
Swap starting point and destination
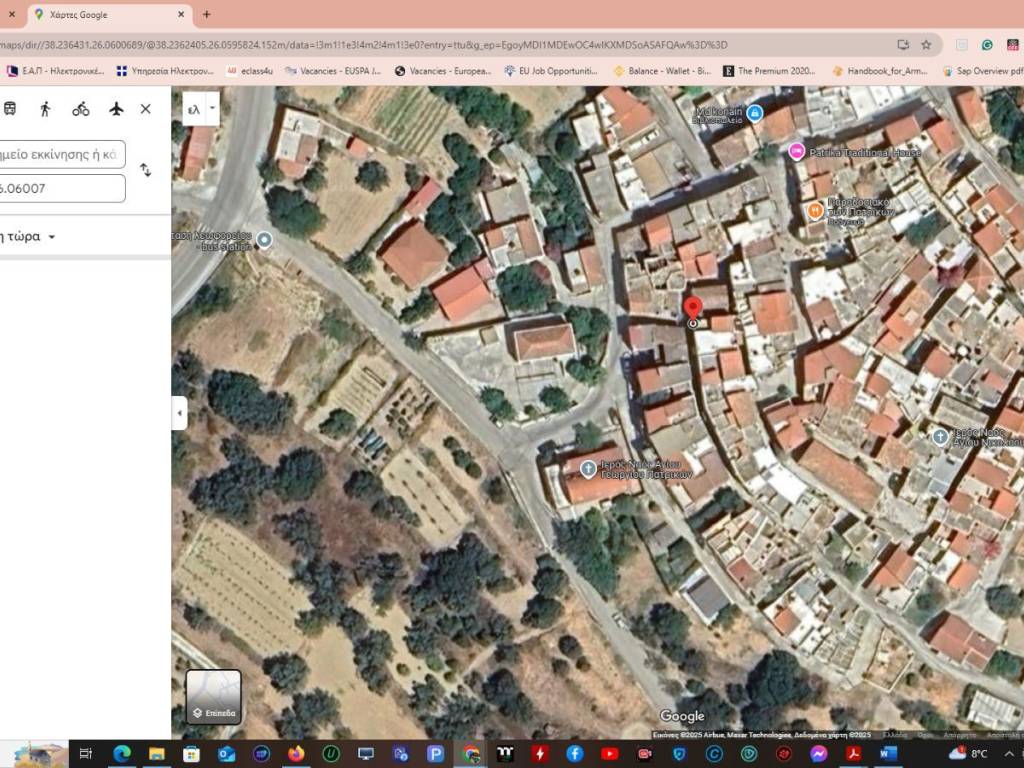tap(146, 170)
